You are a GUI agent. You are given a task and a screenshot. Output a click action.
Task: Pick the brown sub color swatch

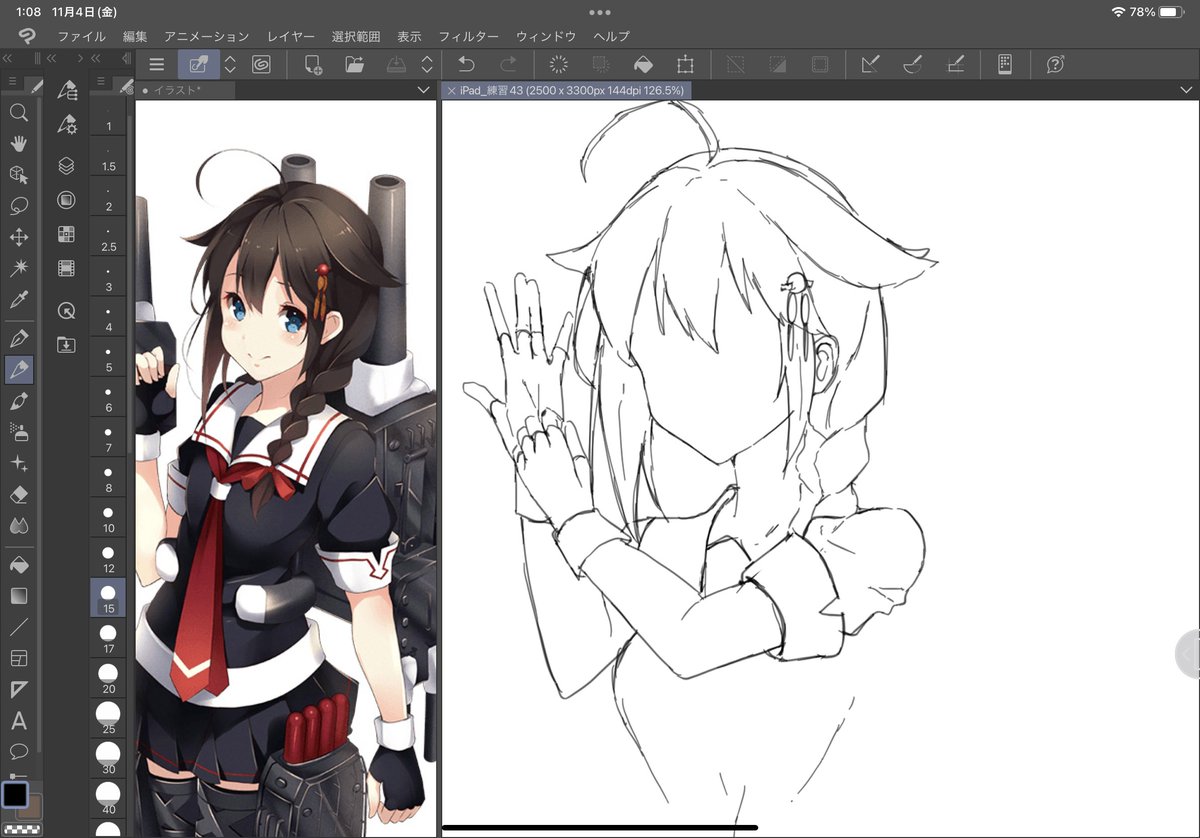click(x=32, y=808)
